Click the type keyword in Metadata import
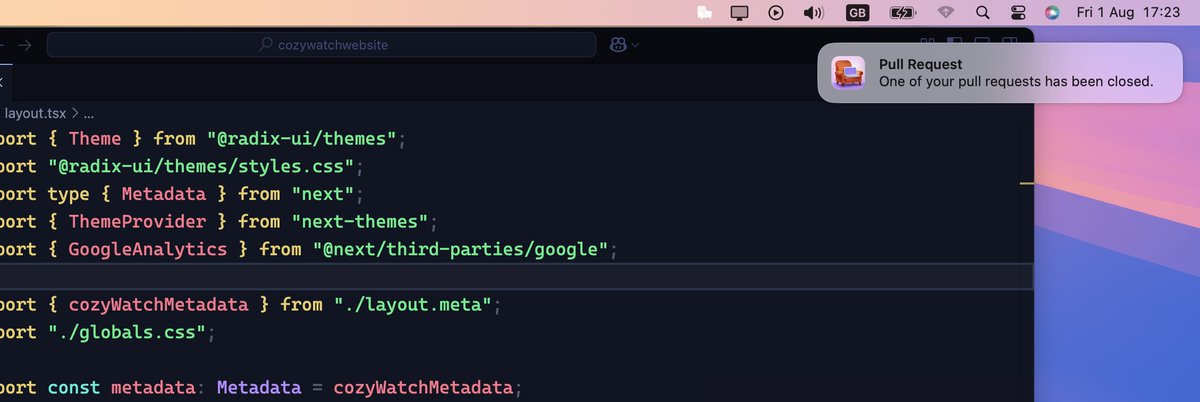The image size is (1200, 402). 69,194
